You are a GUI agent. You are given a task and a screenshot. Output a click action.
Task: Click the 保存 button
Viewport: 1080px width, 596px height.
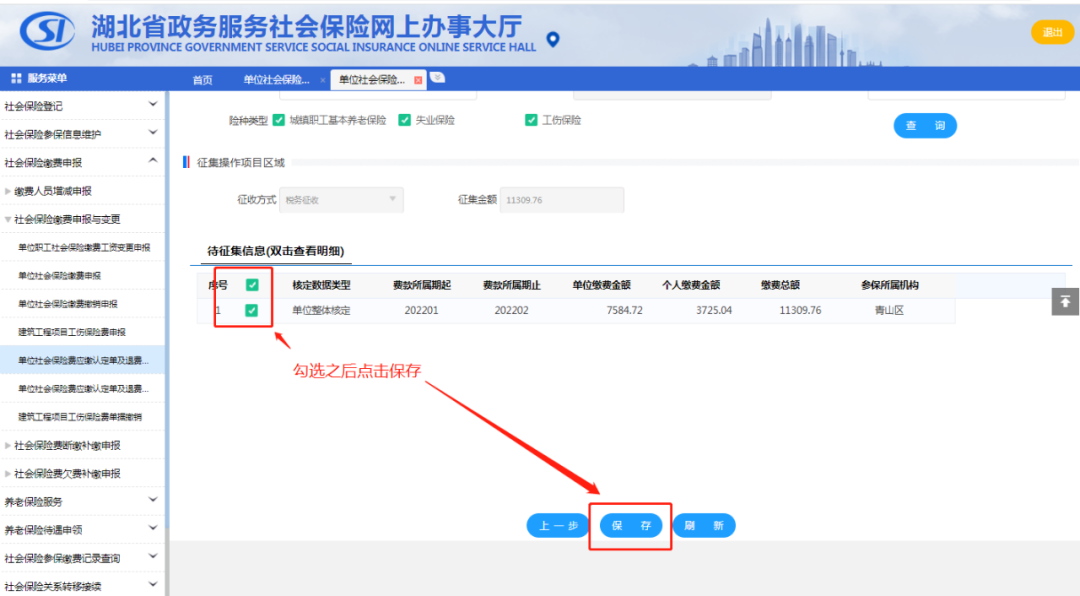(631, 526)
